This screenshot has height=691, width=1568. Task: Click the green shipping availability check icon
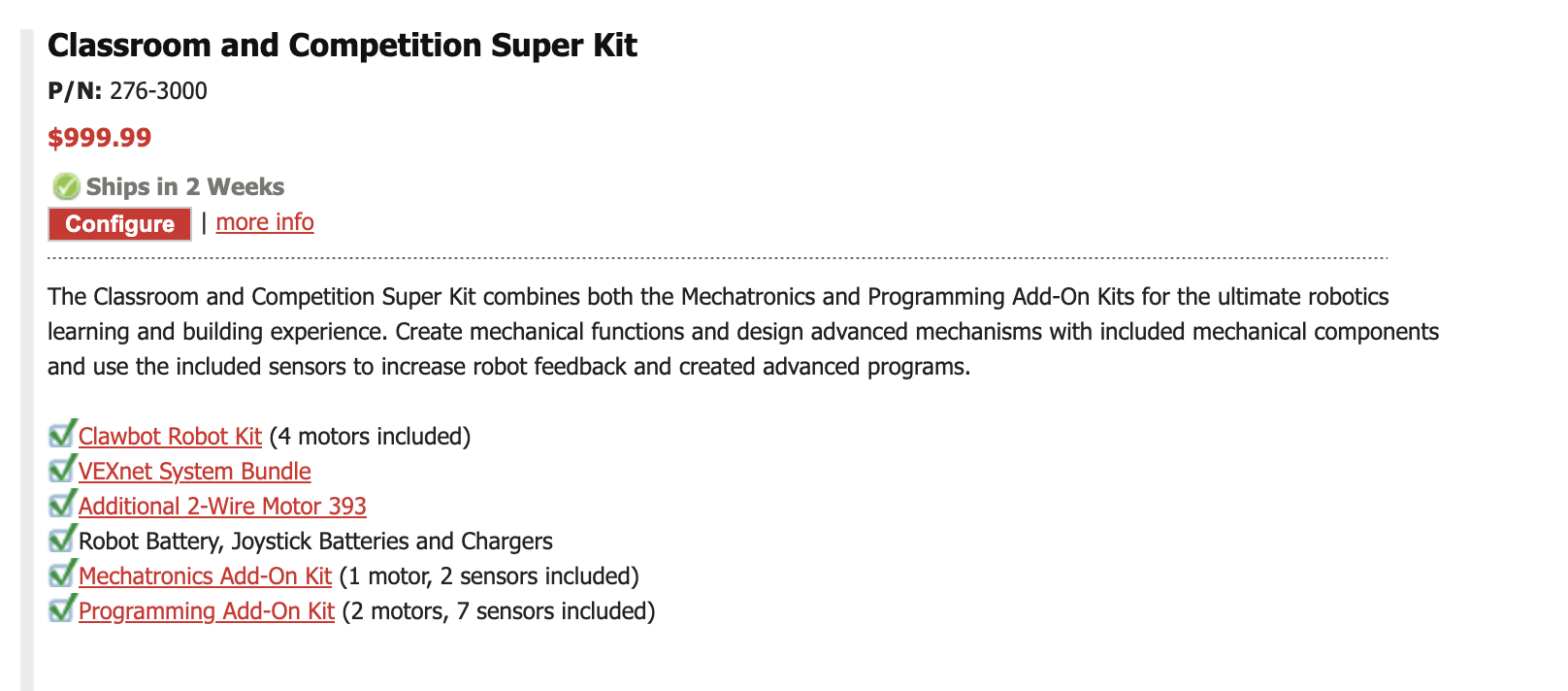[66, 186]
